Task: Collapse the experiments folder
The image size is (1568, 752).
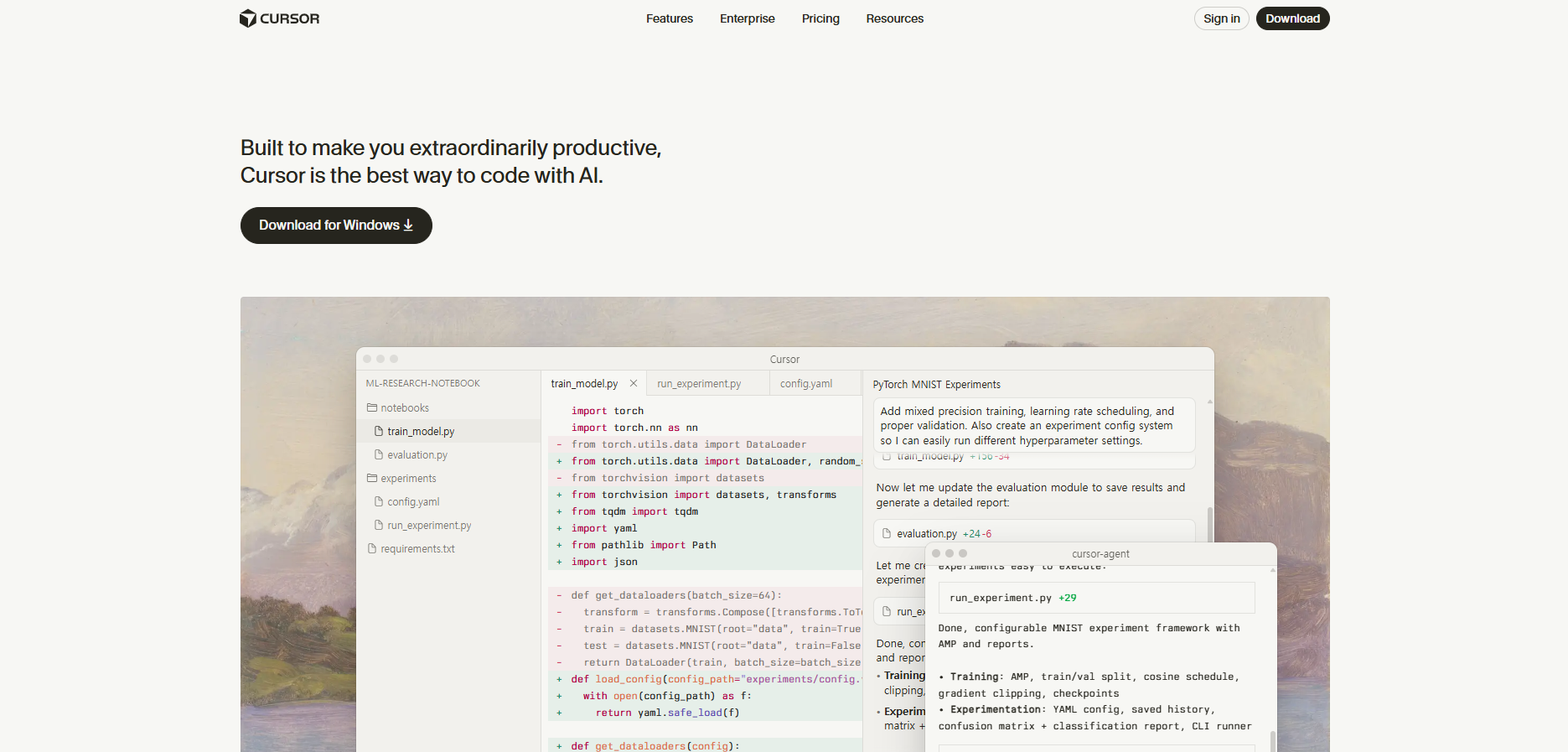Action: click(408, 479)
